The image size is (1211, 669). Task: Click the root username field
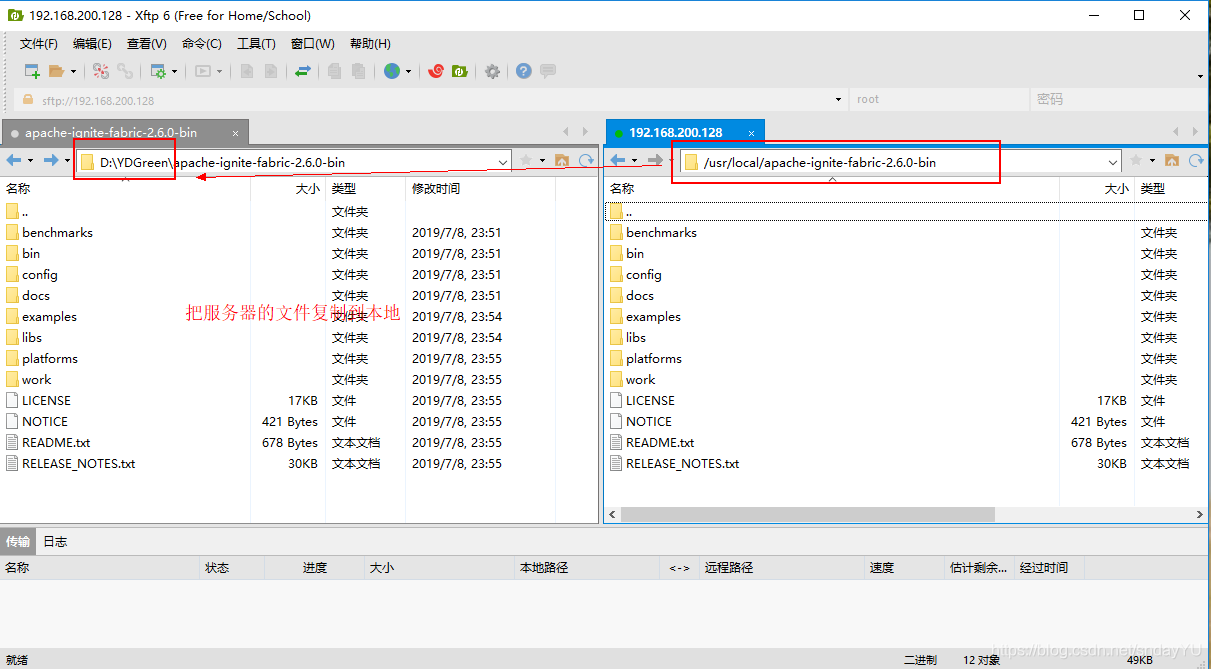coord(940,99)
